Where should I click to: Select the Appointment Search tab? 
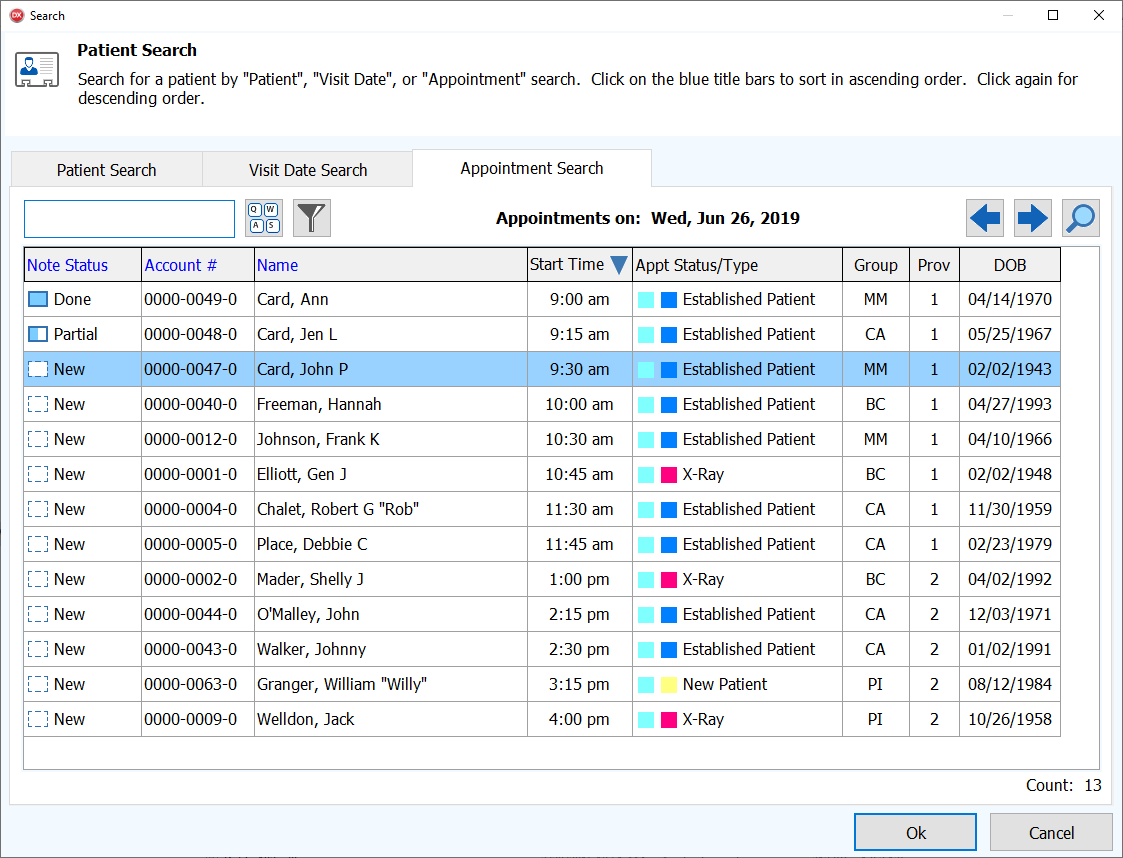tap(532, 168)
